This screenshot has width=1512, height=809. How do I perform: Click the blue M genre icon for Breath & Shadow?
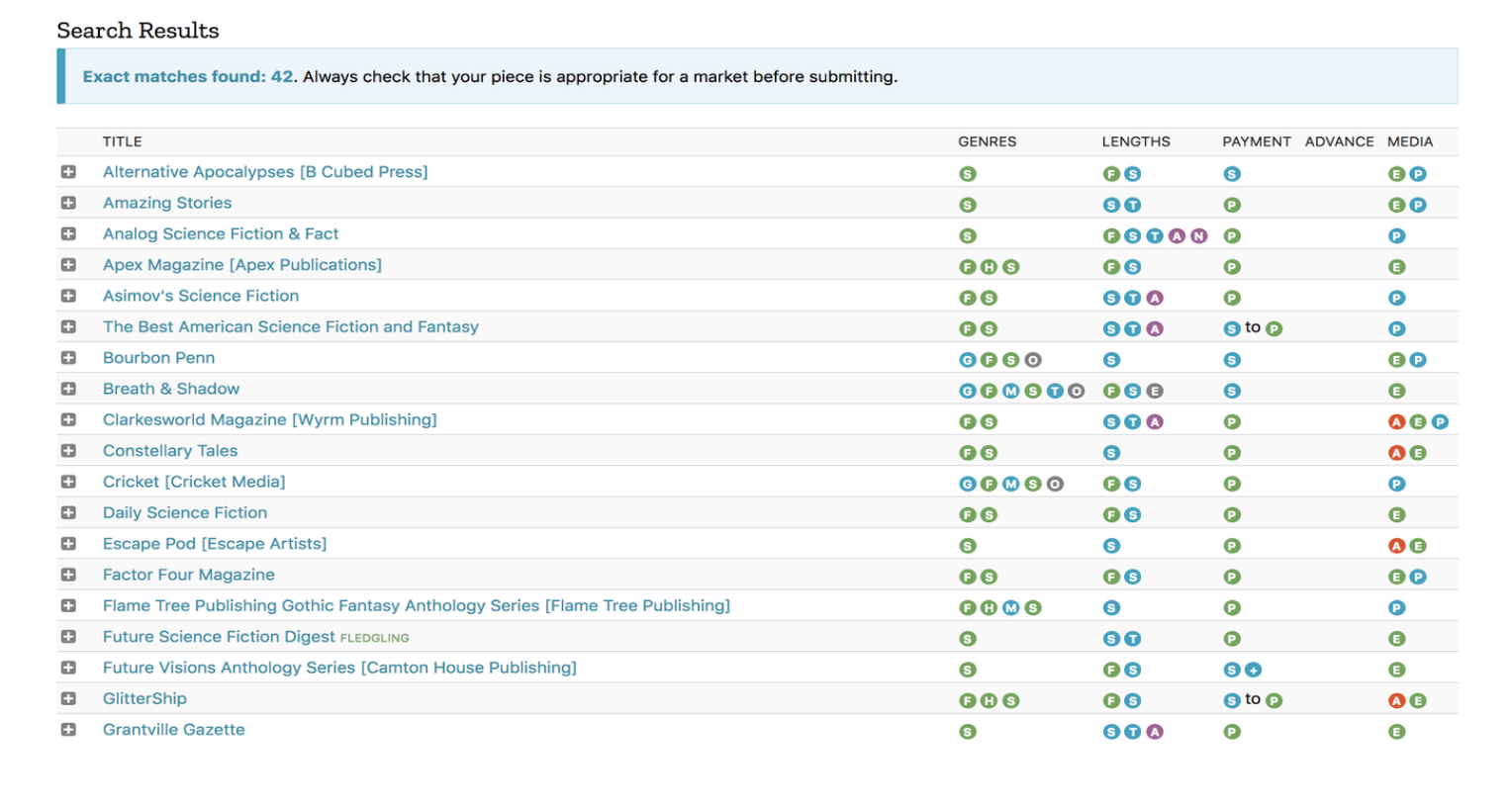[x=1011, y=392]
